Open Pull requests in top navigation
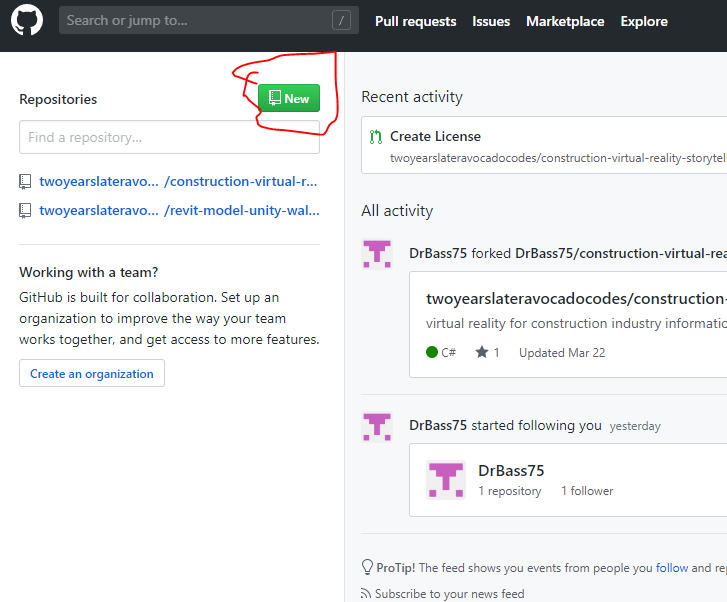 coord(415,21)
